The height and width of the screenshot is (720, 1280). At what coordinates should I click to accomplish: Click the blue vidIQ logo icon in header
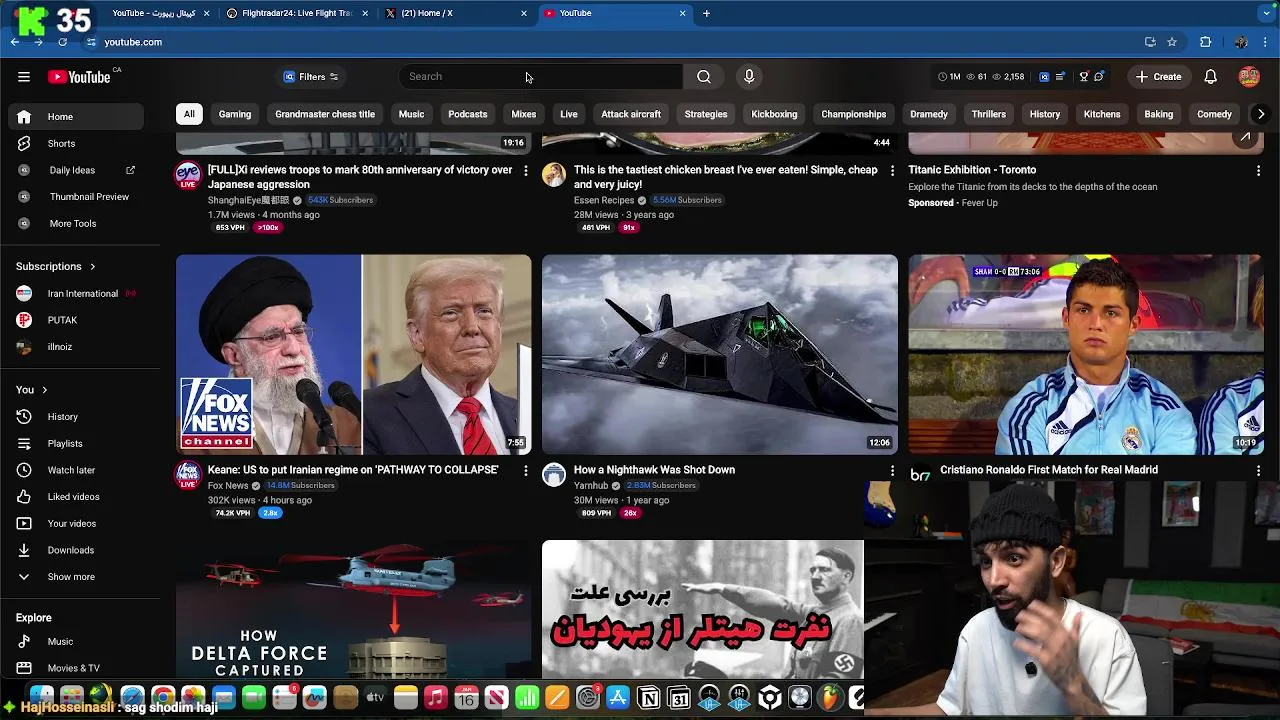(1044, 76)
